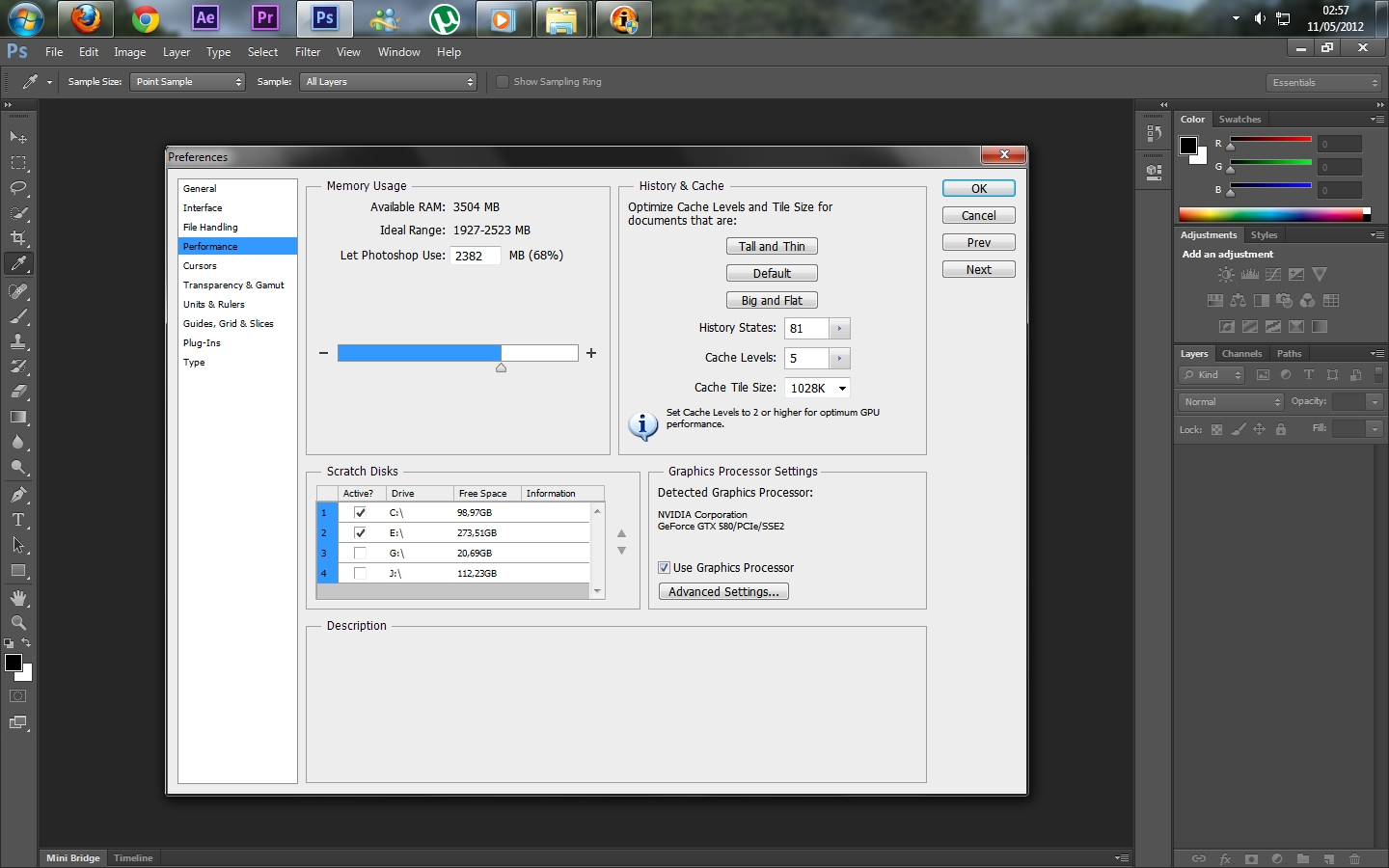Select the Pen tool
Image resolution: width=1389 pixels, height=868 pixels.
tap(18, 495)
